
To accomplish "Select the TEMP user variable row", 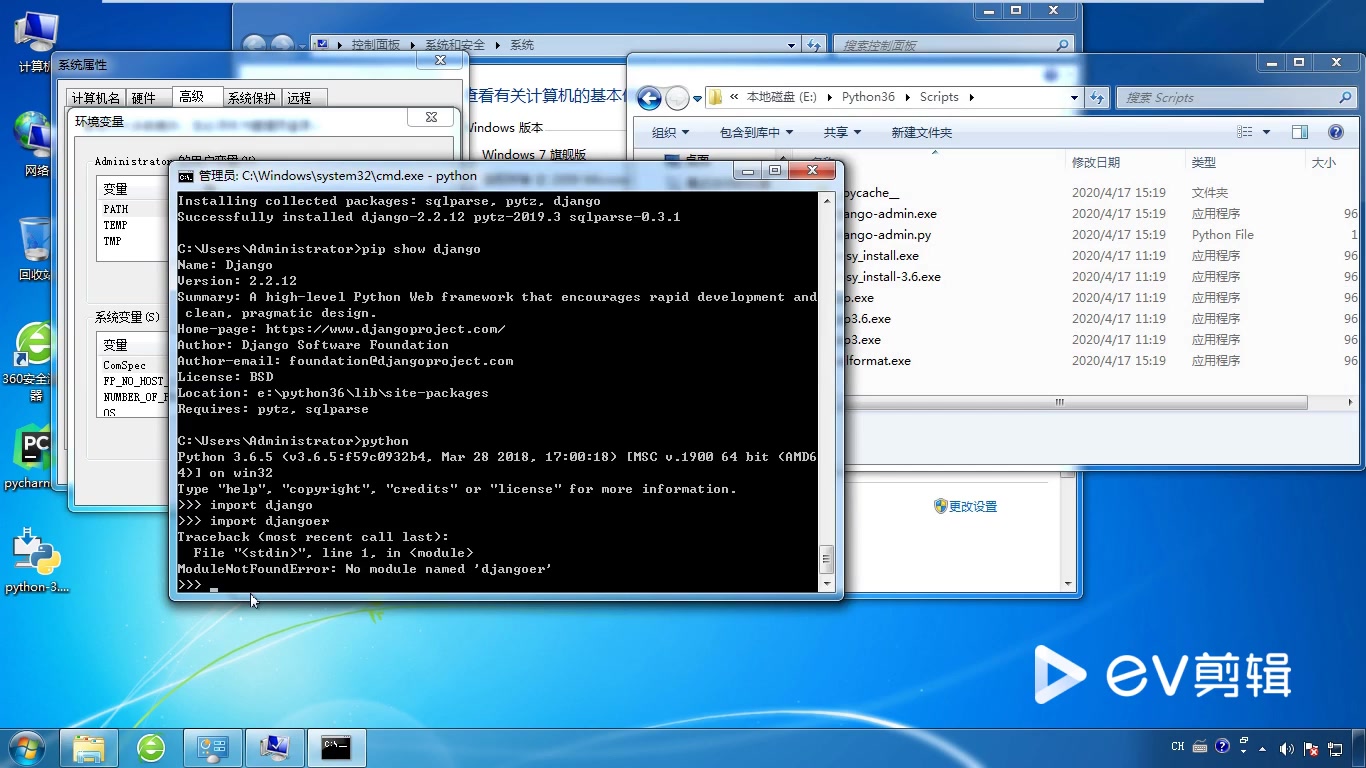I will (x=132, y=225).
